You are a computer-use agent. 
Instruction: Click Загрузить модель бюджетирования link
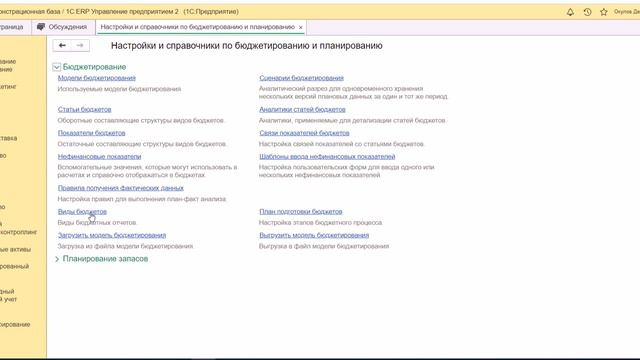tap(112, 235)
